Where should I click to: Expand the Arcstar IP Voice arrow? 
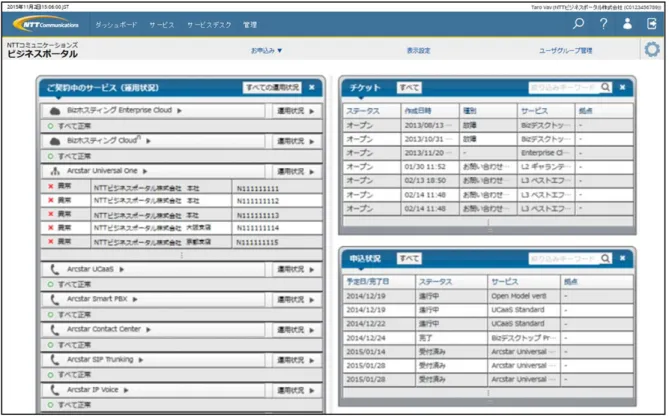coord(126,390)
